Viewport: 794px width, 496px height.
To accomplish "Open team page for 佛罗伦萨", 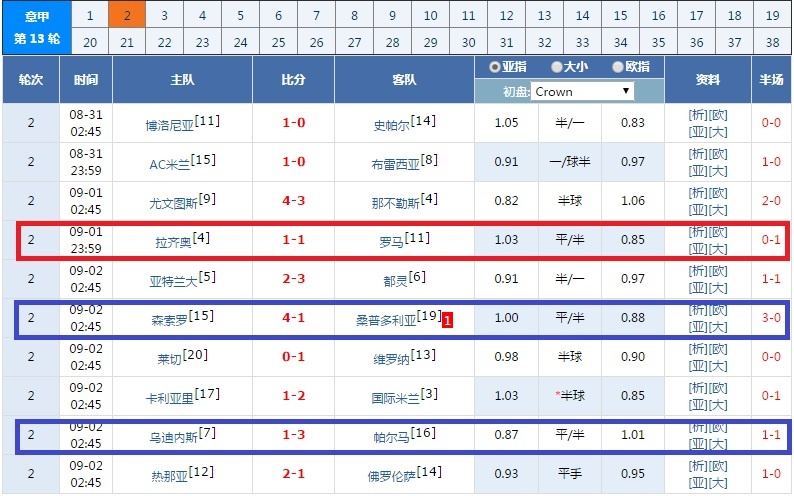I will tap(391, 476).
